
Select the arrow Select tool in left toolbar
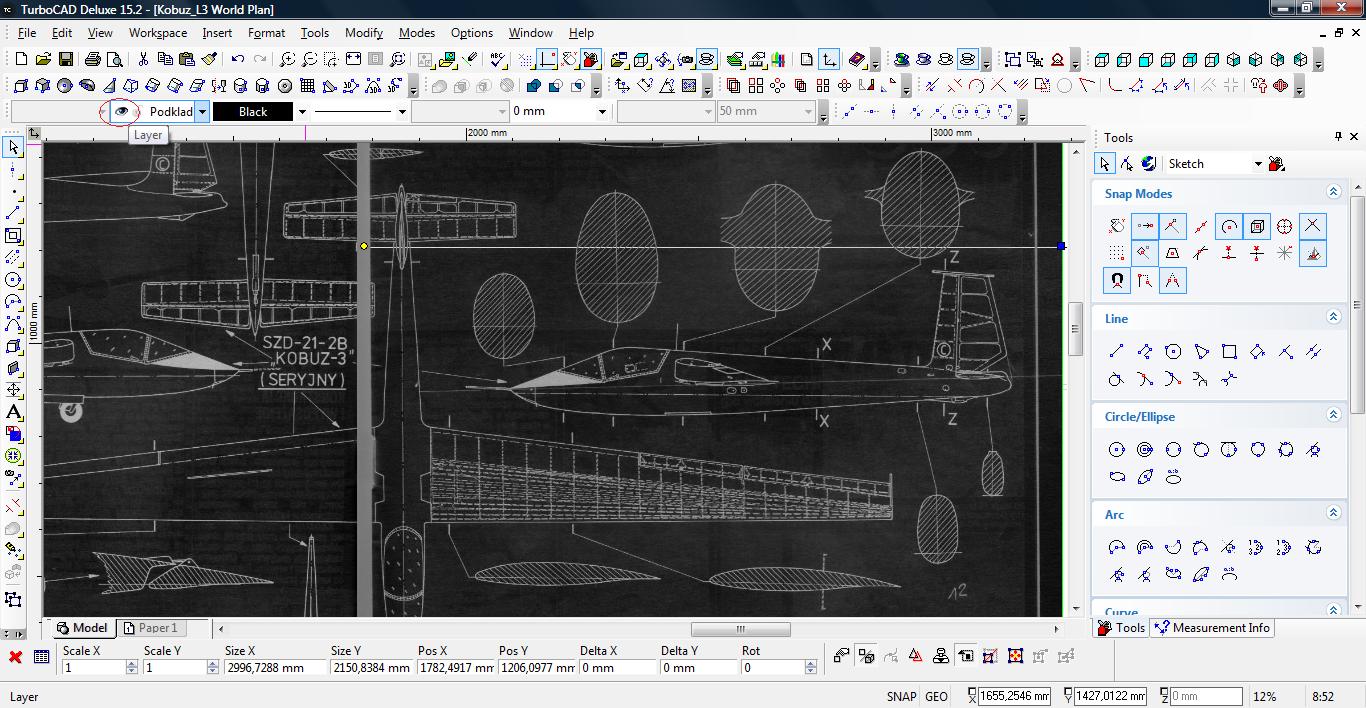pos(13,147)
